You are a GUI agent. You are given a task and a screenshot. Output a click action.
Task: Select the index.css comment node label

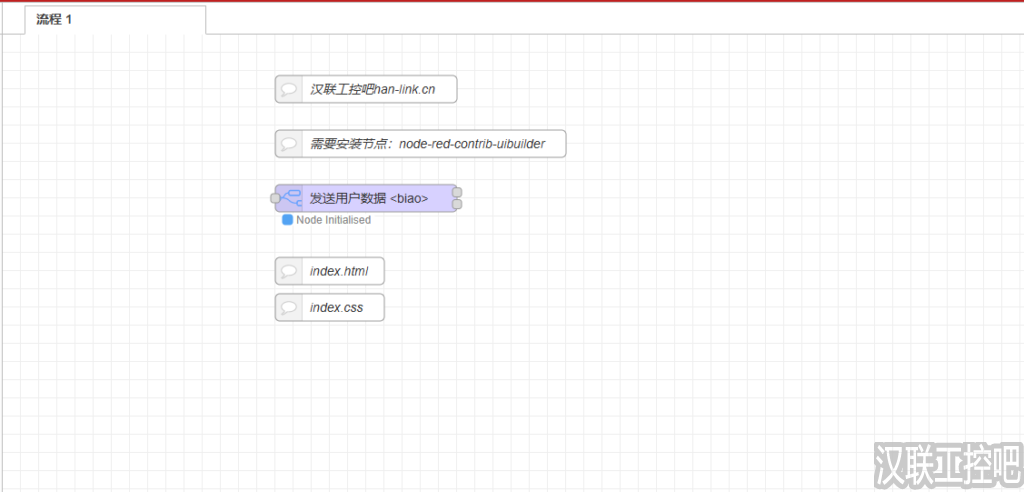[x=336, y=307]
